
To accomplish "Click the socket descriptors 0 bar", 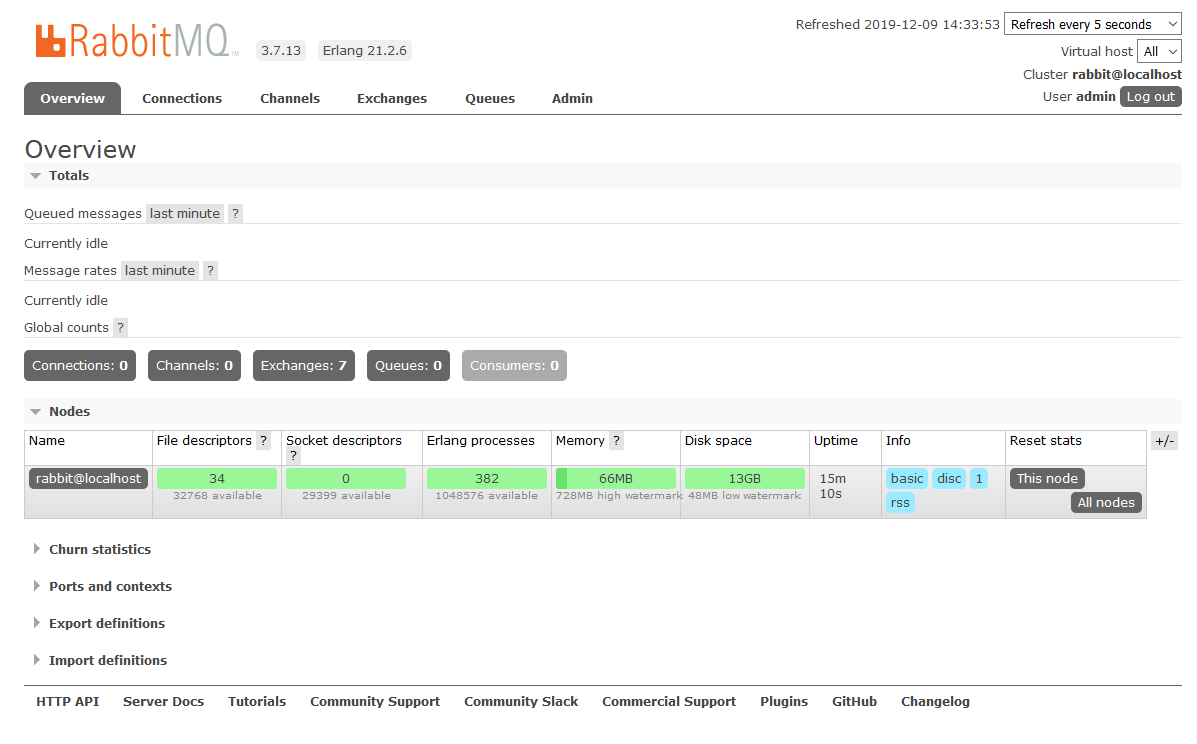I will pyautogui.click(x=346, y=478).
